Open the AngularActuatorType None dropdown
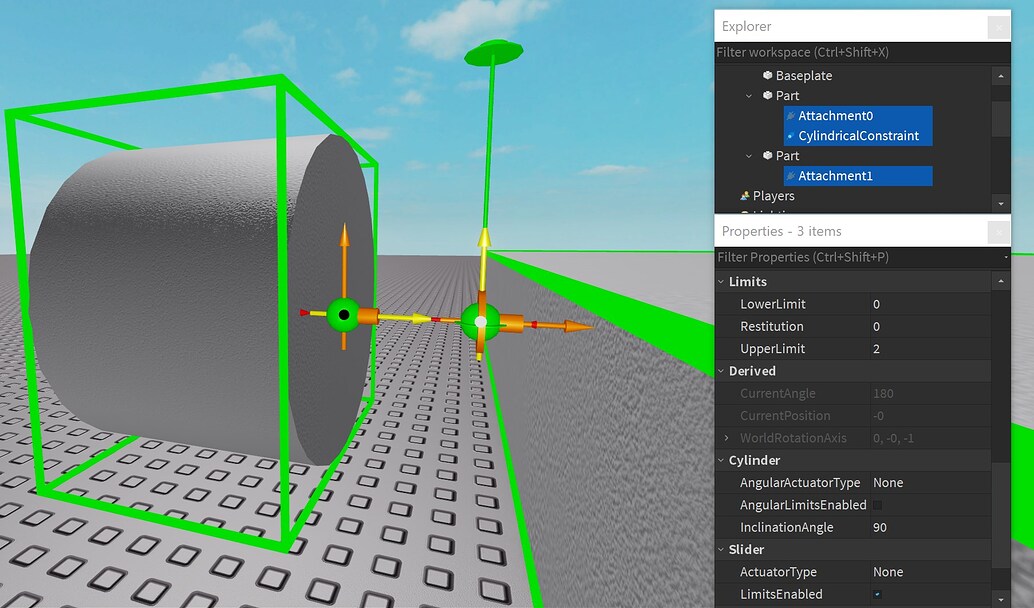The height and width of the screenshot is (608, 1034). click(x=930, y=483)
